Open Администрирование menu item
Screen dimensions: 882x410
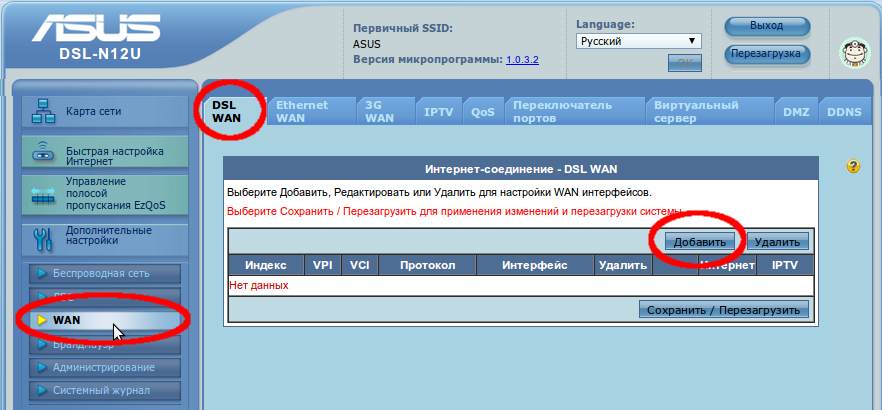[105, 367]
